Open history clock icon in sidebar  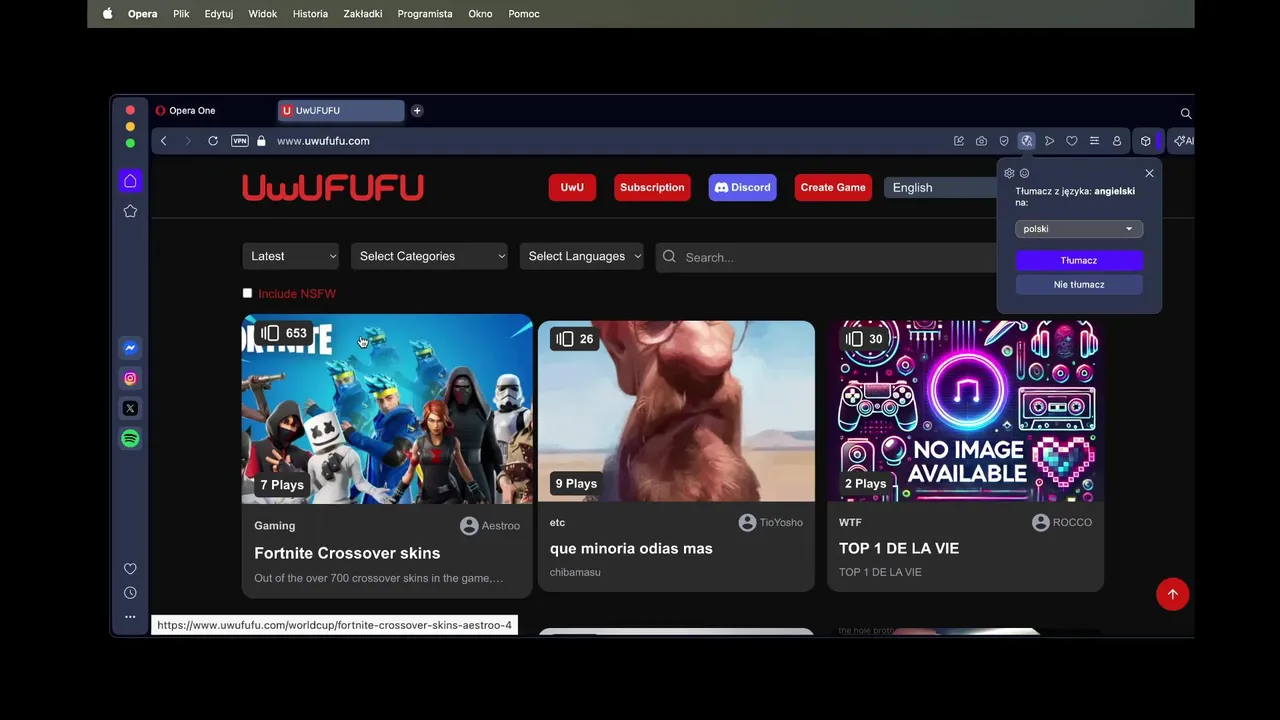tap(130, 593)
